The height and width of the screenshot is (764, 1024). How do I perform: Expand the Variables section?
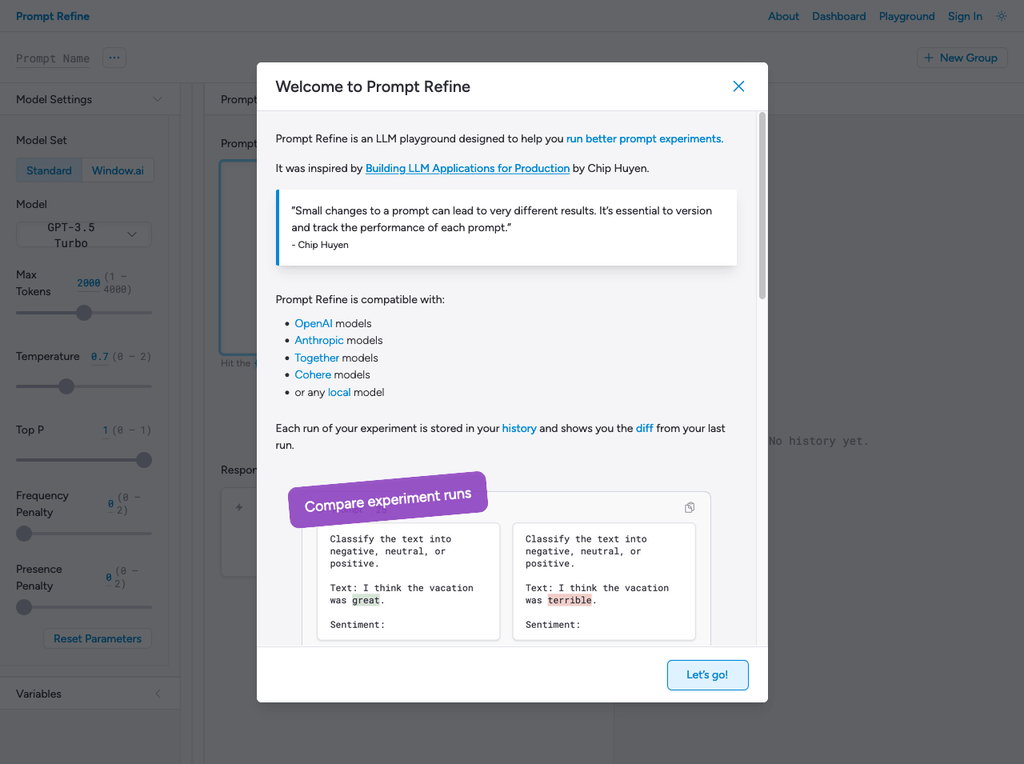click(x=157, y=693)
